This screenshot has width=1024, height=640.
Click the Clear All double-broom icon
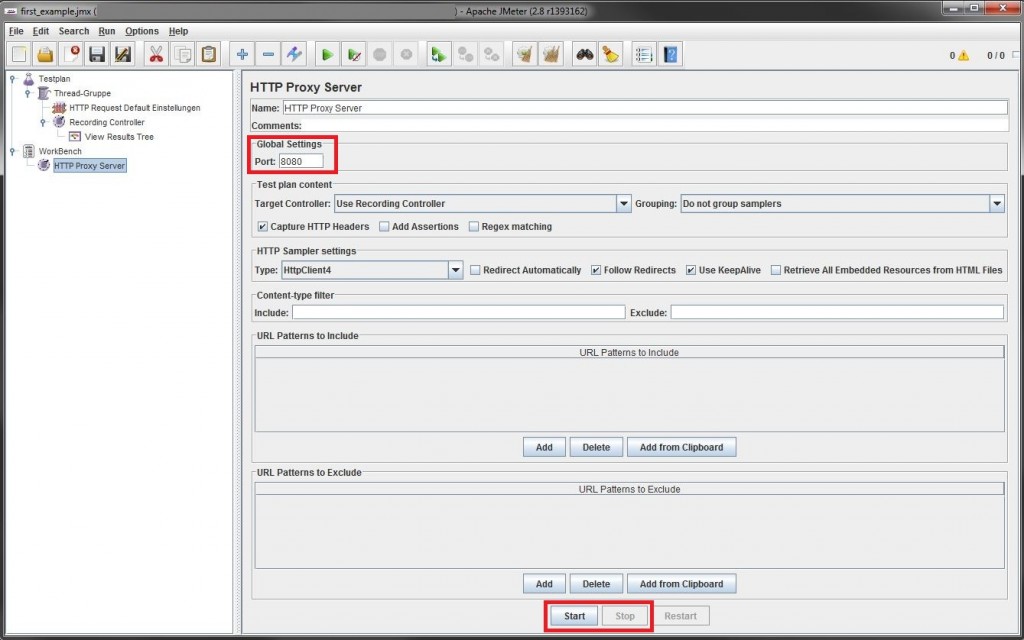tap(552, 54)
